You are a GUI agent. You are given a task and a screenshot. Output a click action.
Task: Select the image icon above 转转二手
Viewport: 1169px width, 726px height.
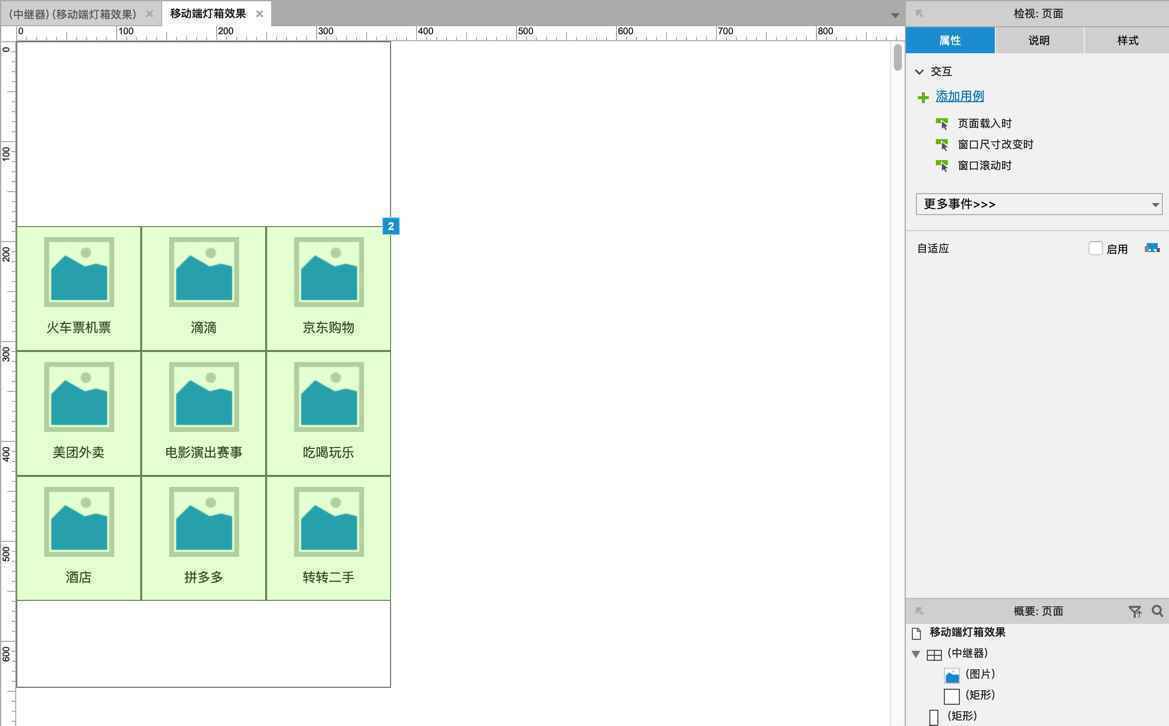pyautogui.click(x=329, y=522)
